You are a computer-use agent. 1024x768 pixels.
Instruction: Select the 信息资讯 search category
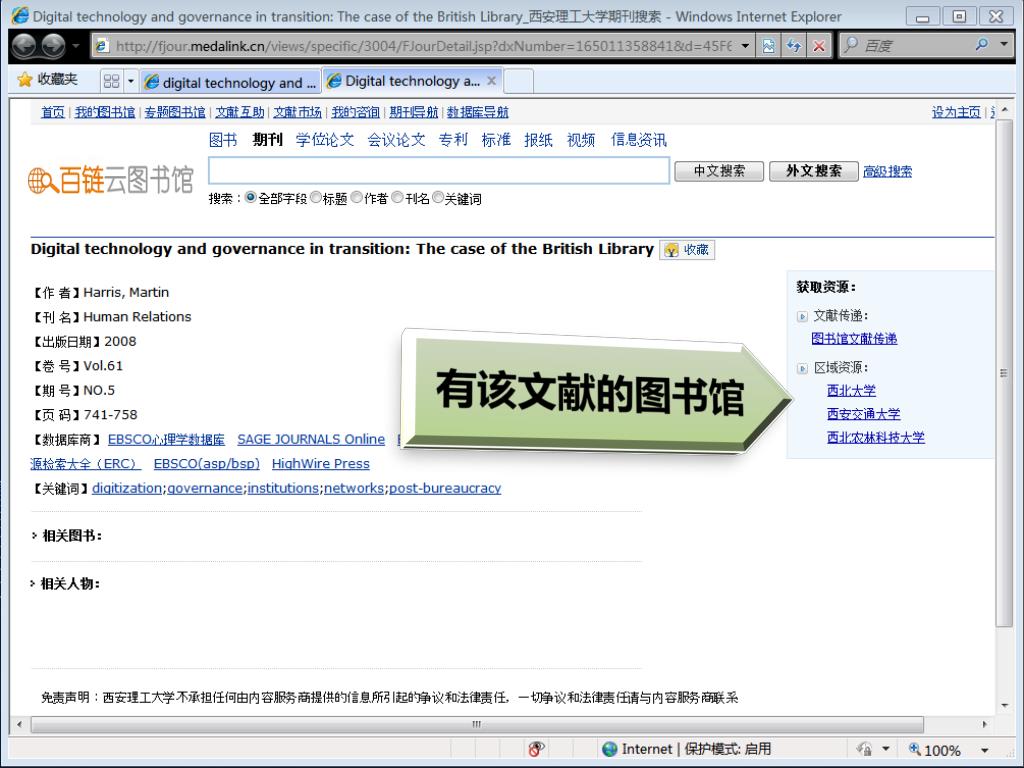point(639,140)
